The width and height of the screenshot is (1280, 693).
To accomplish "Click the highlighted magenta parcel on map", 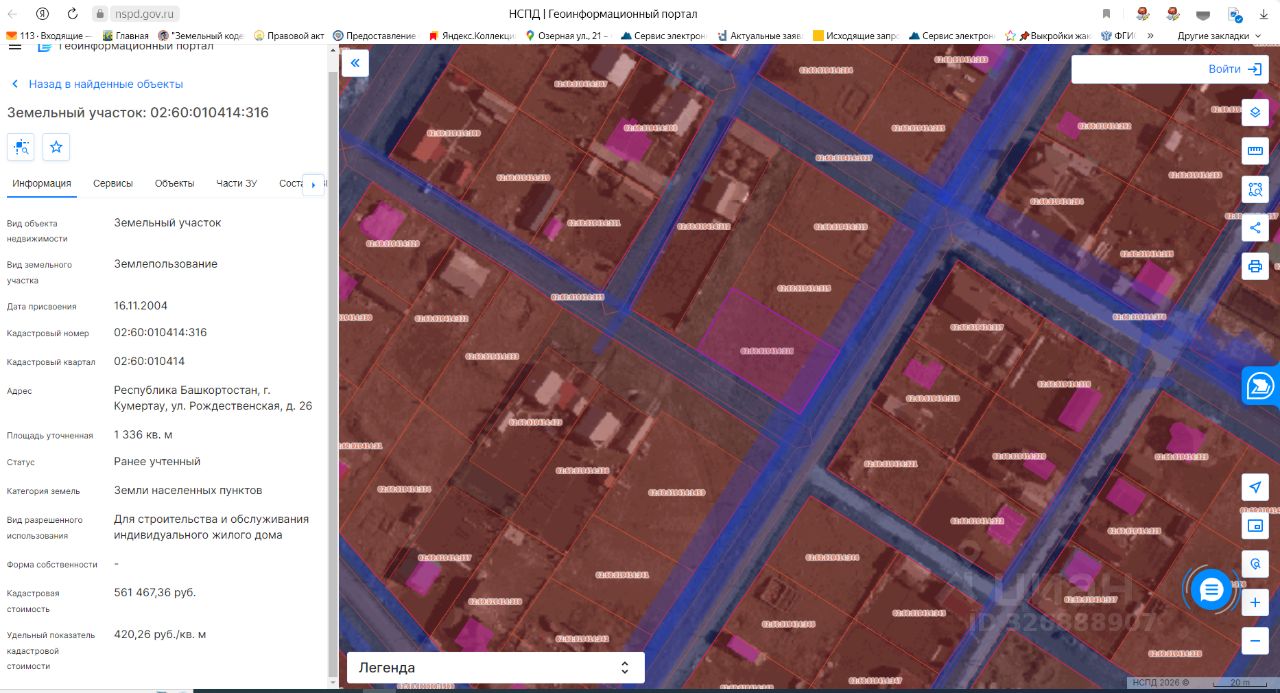I will coord(768,350).
